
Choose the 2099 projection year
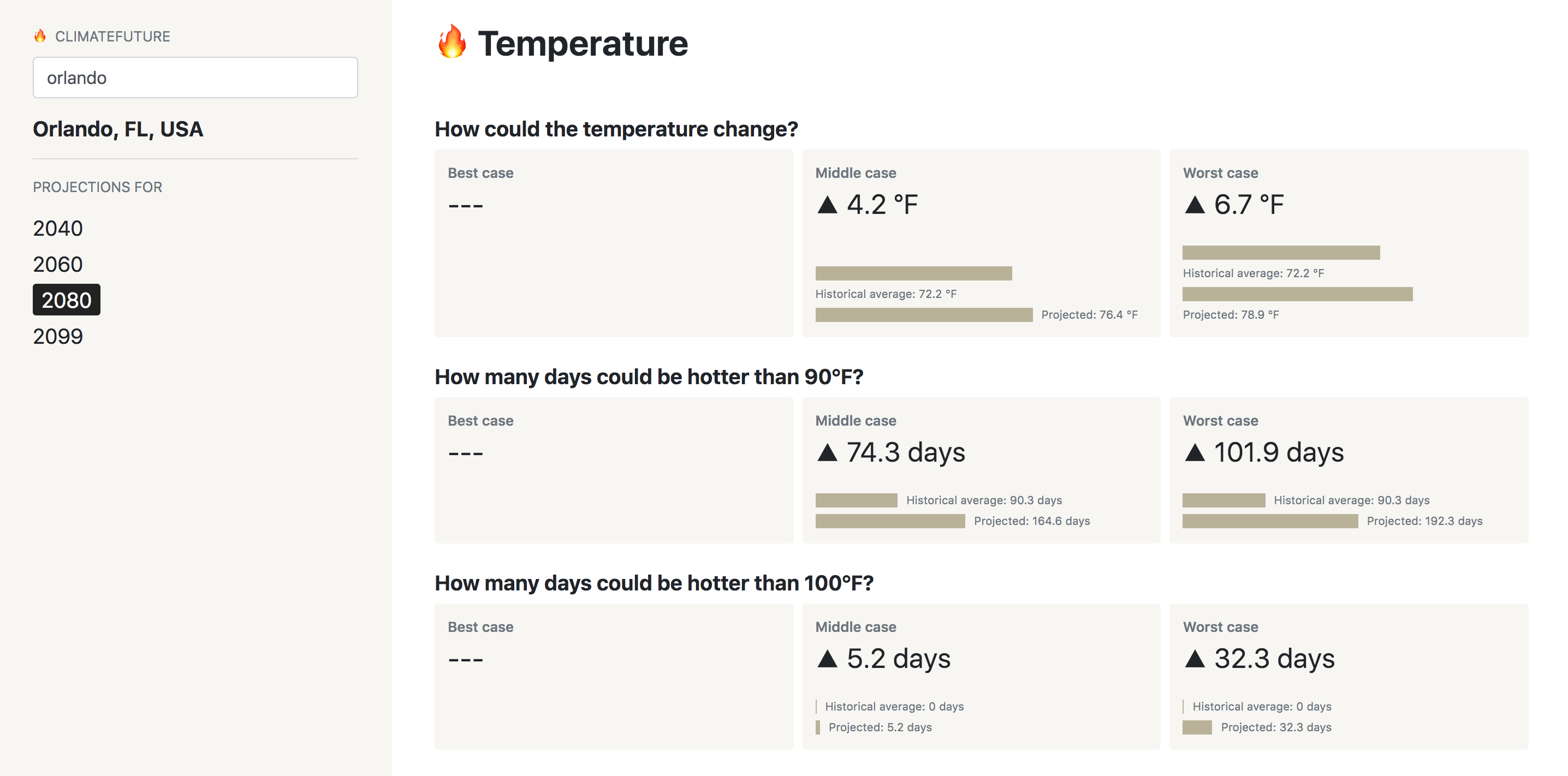pyautogui.click(x=58, y=336)
